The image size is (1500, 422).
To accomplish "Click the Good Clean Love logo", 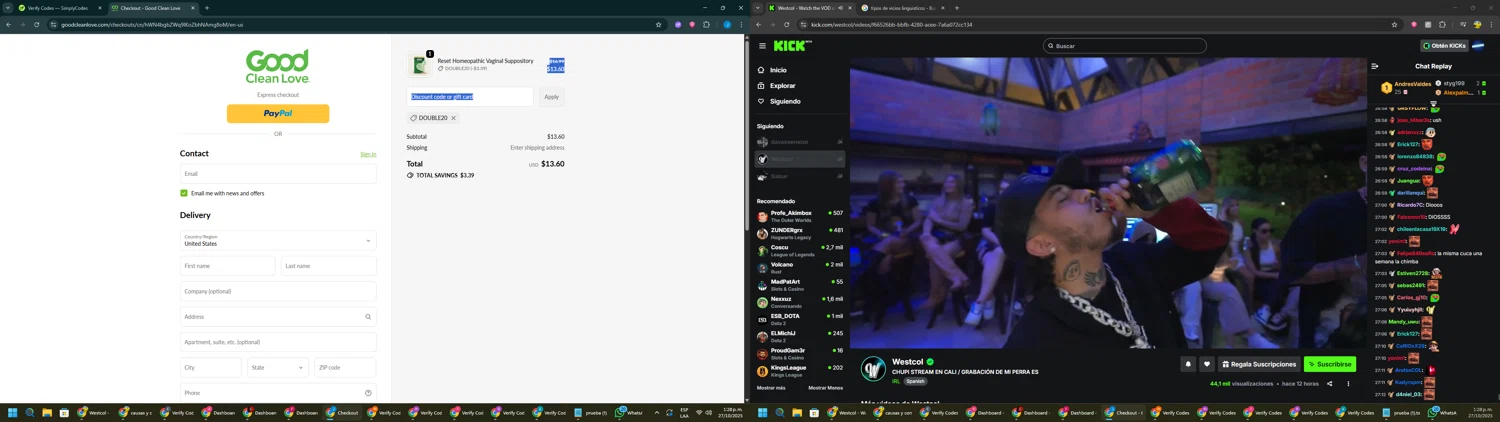I will coord(278,67).
